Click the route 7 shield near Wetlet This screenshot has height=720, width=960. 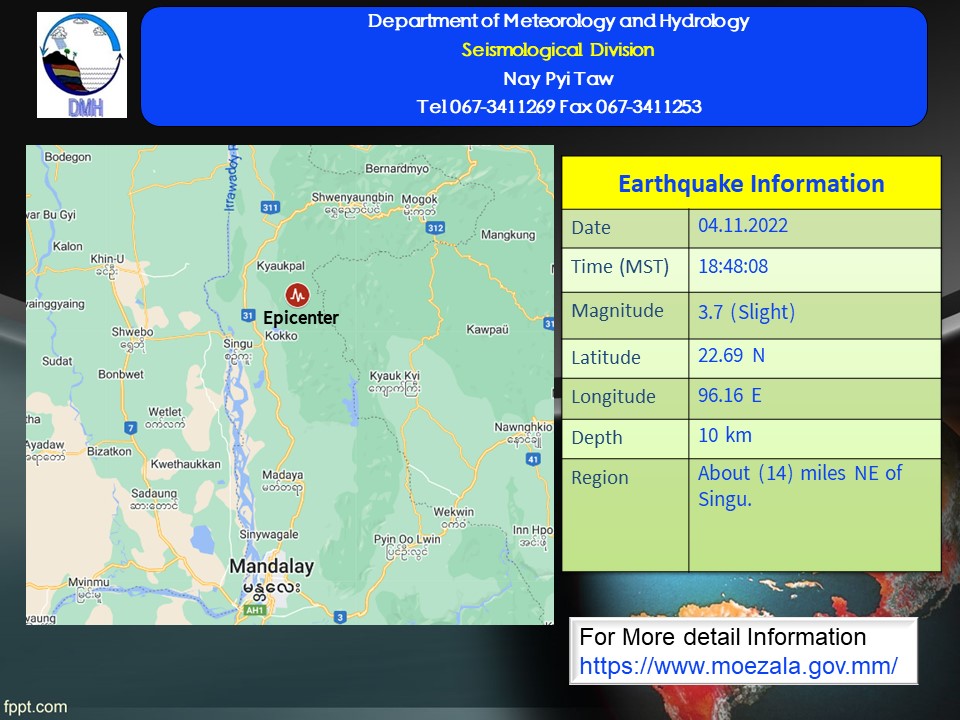pyautogui.click(x=130, y=427)
